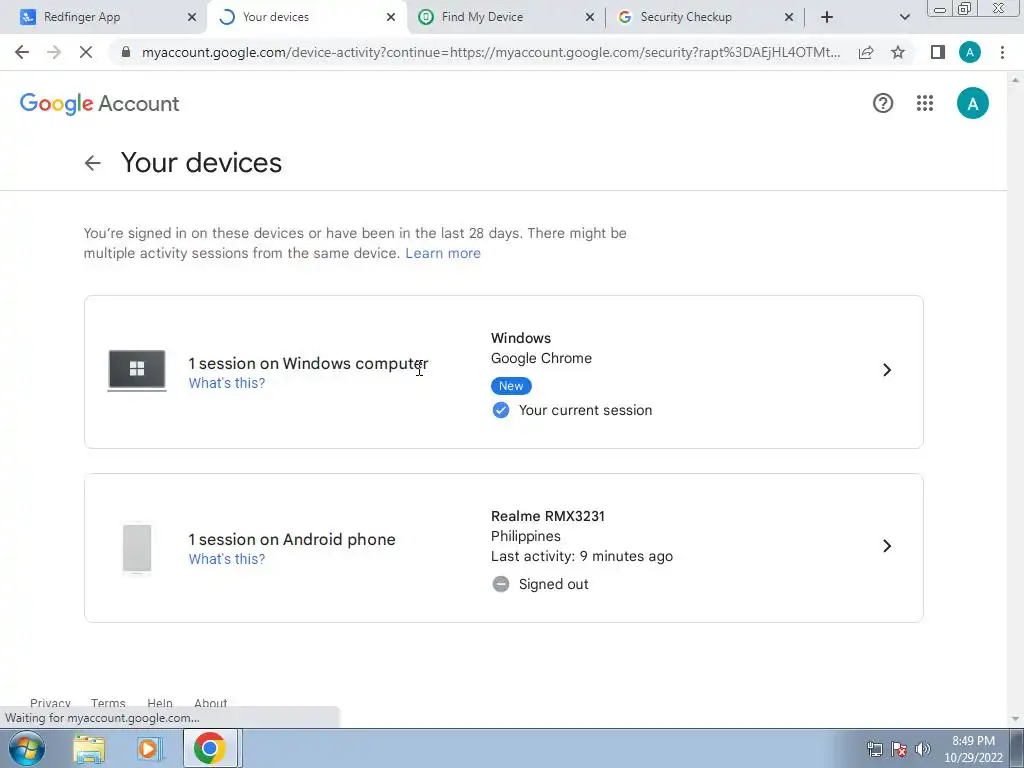Expand the tab search dropdown arrow
The image size is (1024, 768).
tap(904, 17)
